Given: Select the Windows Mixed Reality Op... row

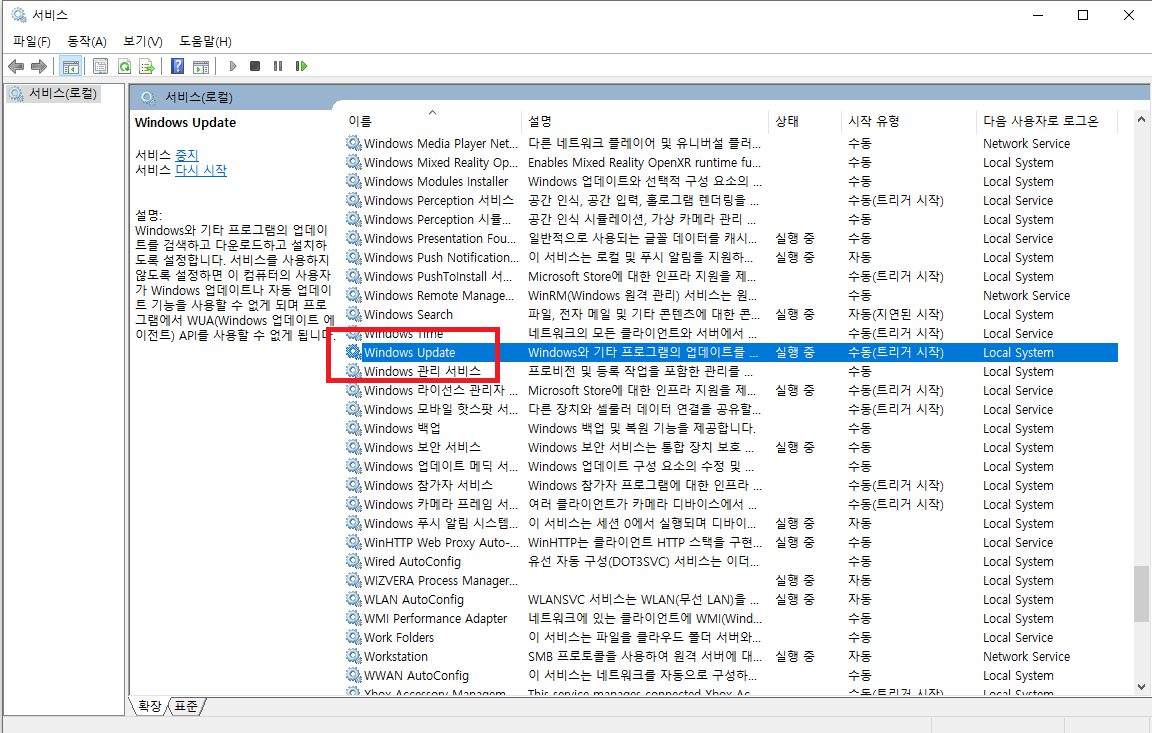Looking at the screenshot, I should pyautogui.click(x=732, y=162).
